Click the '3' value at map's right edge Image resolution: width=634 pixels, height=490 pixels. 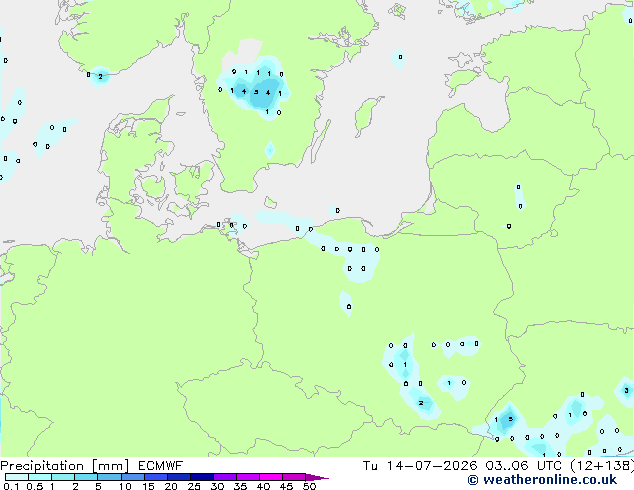(626, 391)
